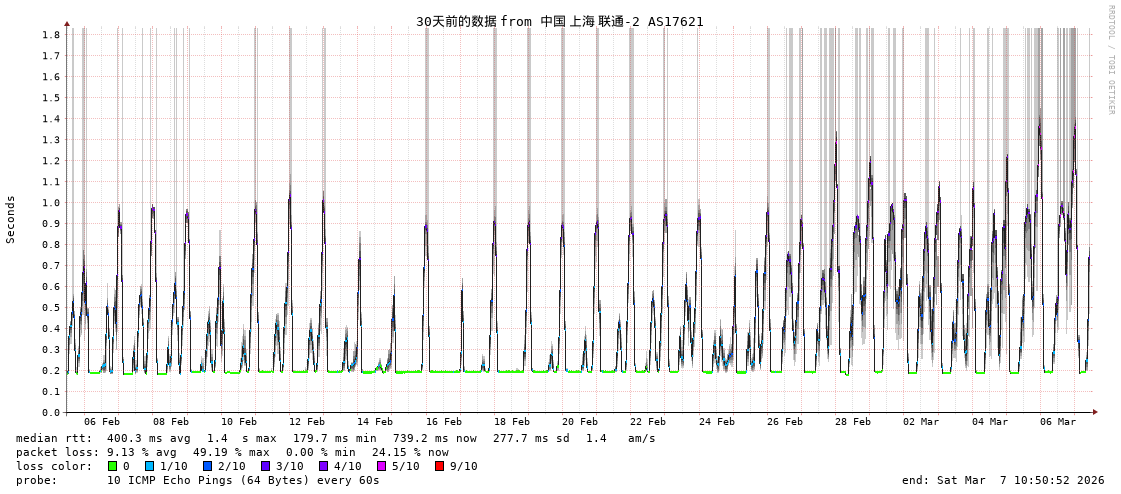
Task: Click the vertical Seconds axis label
Action: tap(11, 219)
